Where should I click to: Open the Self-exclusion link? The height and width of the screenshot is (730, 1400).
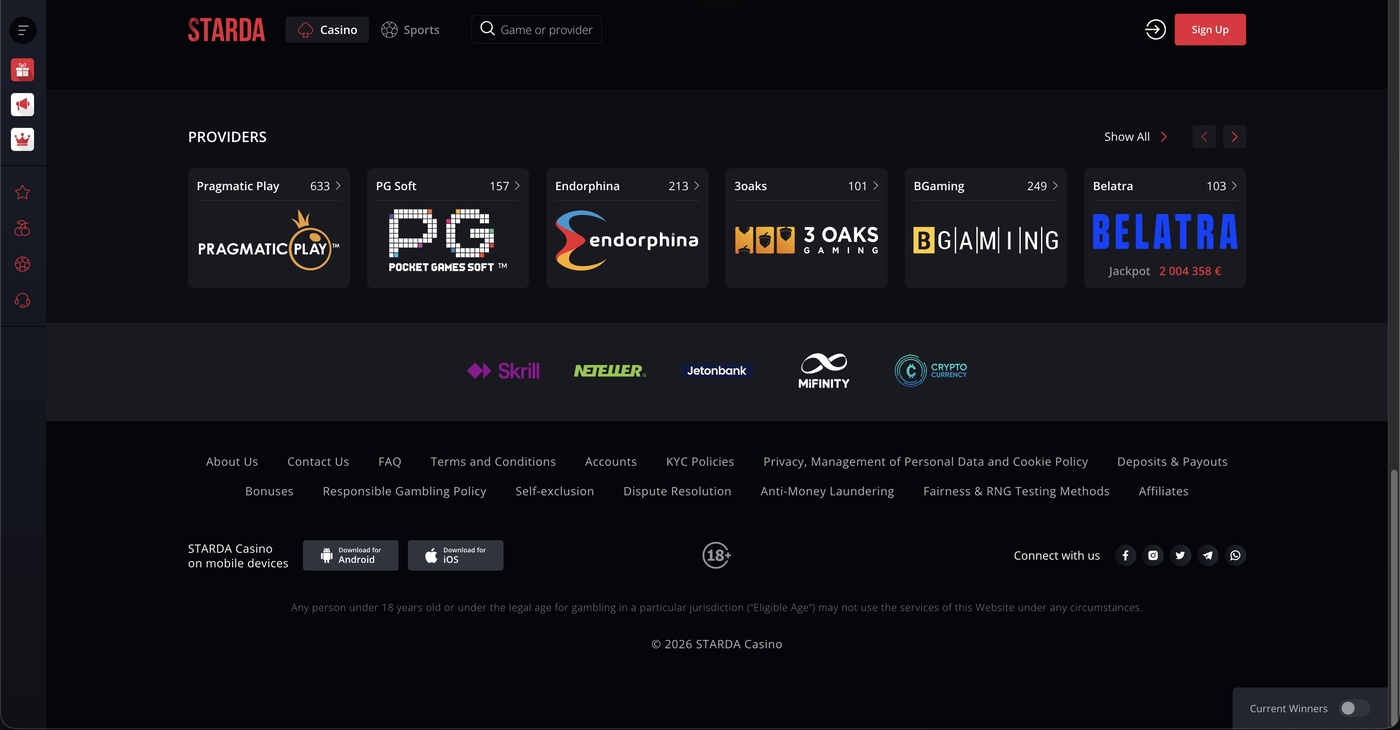(x=555, y=492)
